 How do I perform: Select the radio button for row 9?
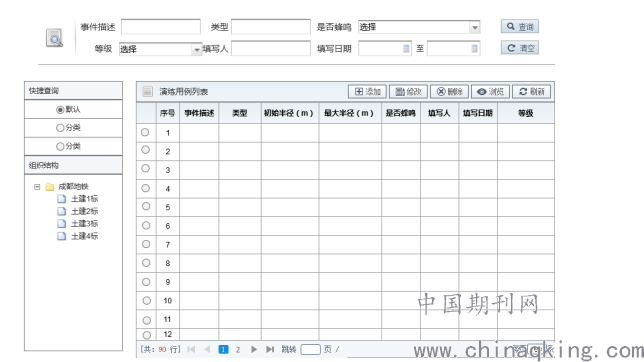[146, 282]
